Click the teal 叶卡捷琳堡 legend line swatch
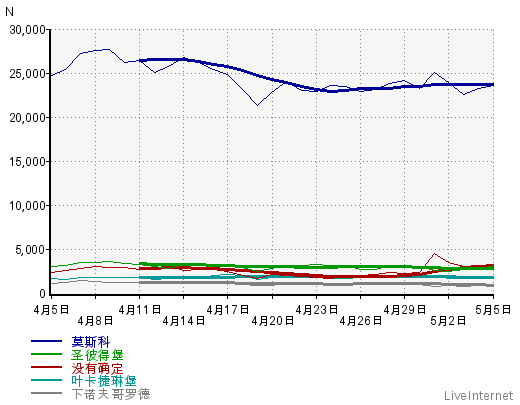The height and width of the screenshot is (405, 520). 46,380
